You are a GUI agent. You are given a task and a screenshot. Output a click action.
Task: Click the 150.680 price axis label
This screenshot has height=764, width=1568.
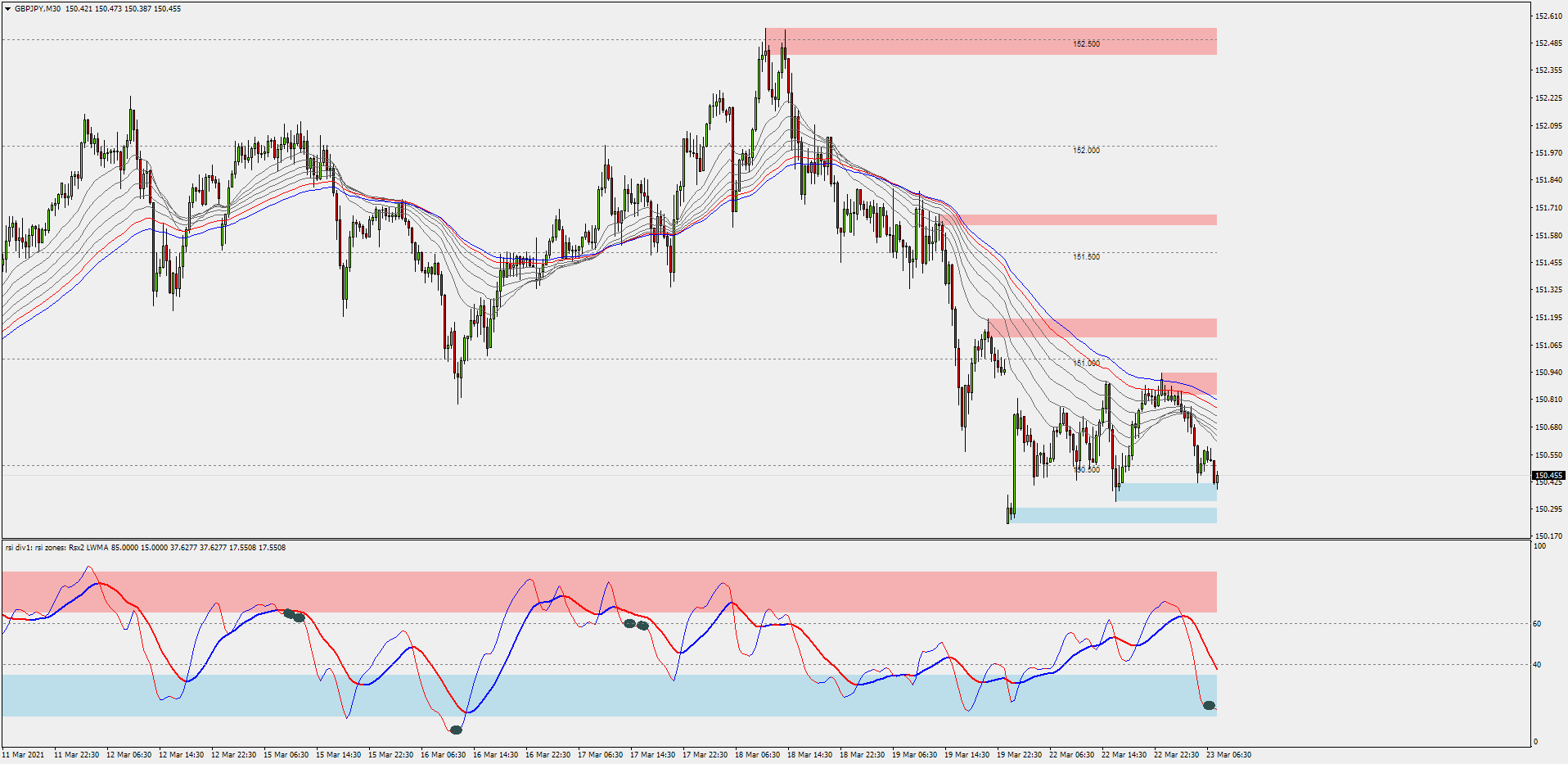(x=1548, y=427)
